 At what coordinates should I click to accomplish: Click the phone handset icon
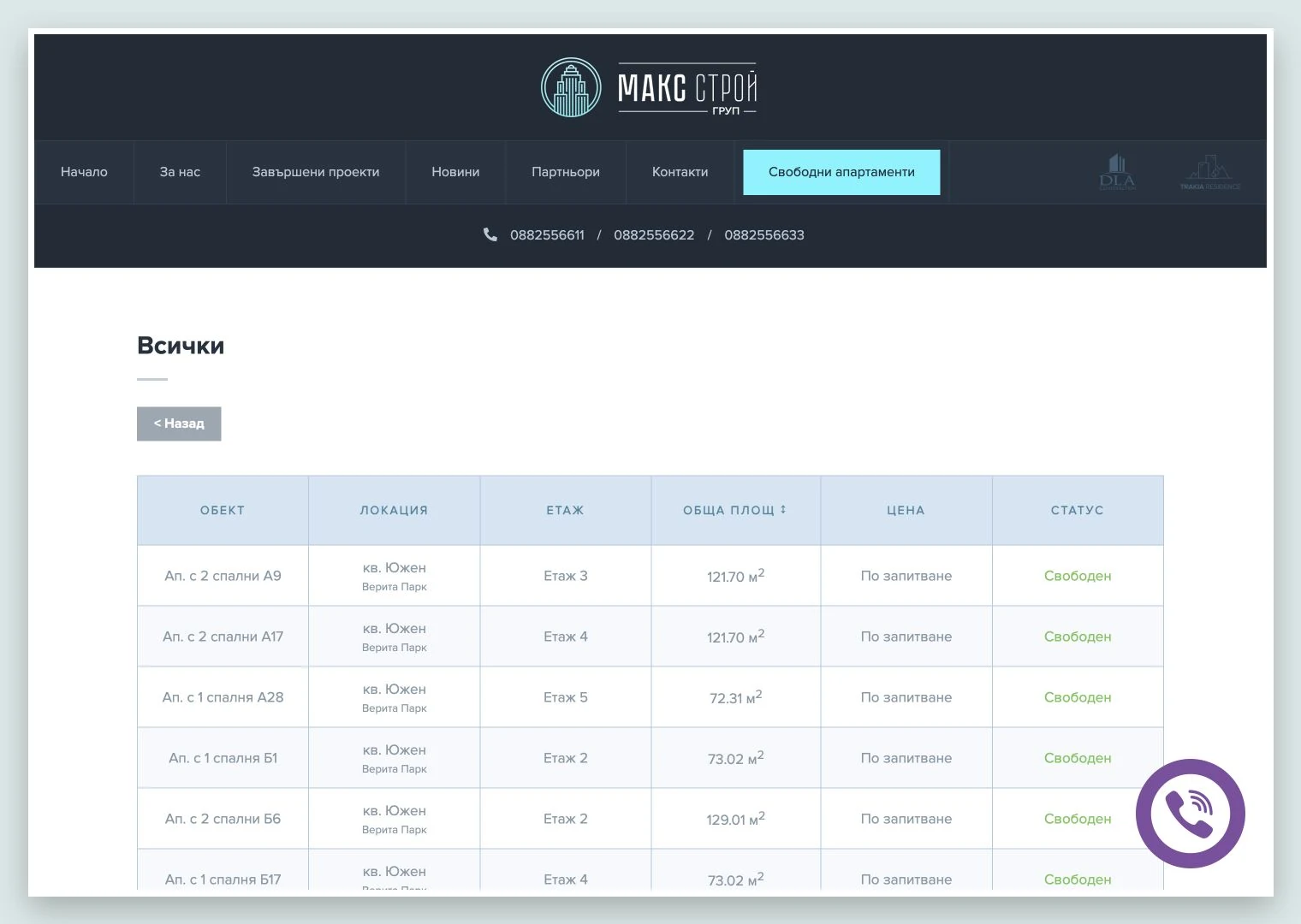pyautogui.click(x=490, y=234)
